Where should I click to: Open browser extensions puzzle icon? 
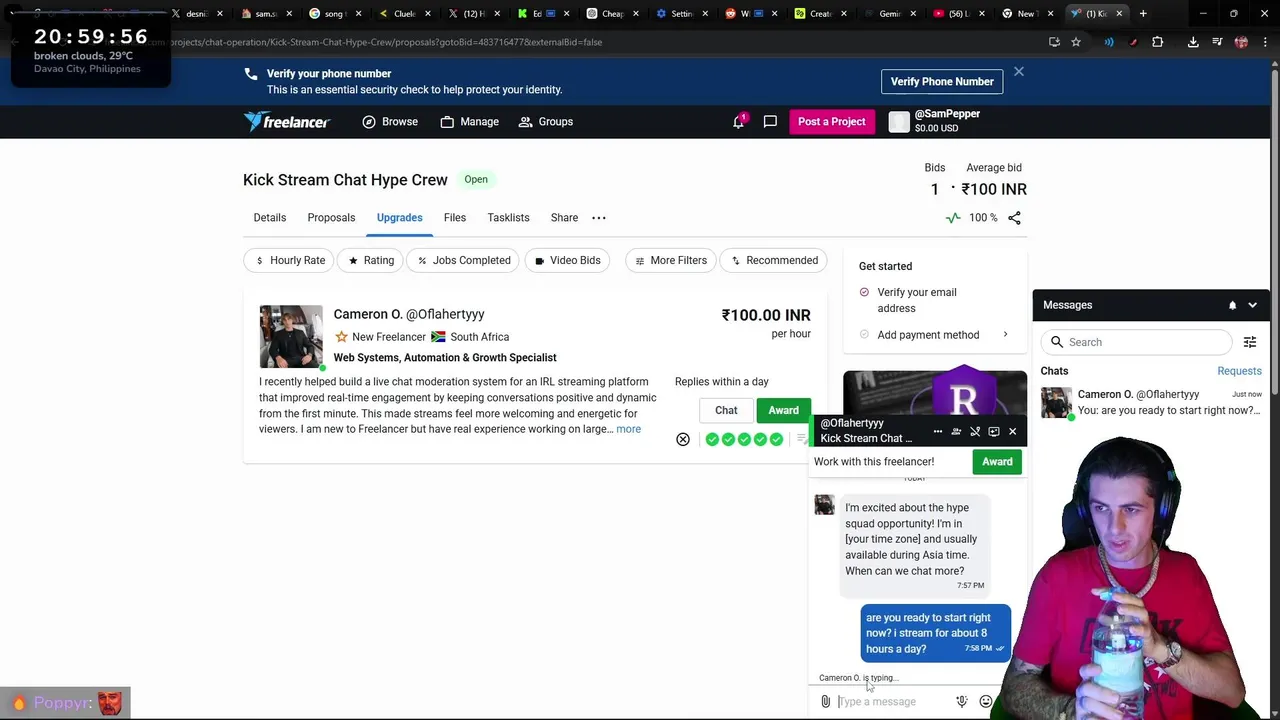[1157, 42]
